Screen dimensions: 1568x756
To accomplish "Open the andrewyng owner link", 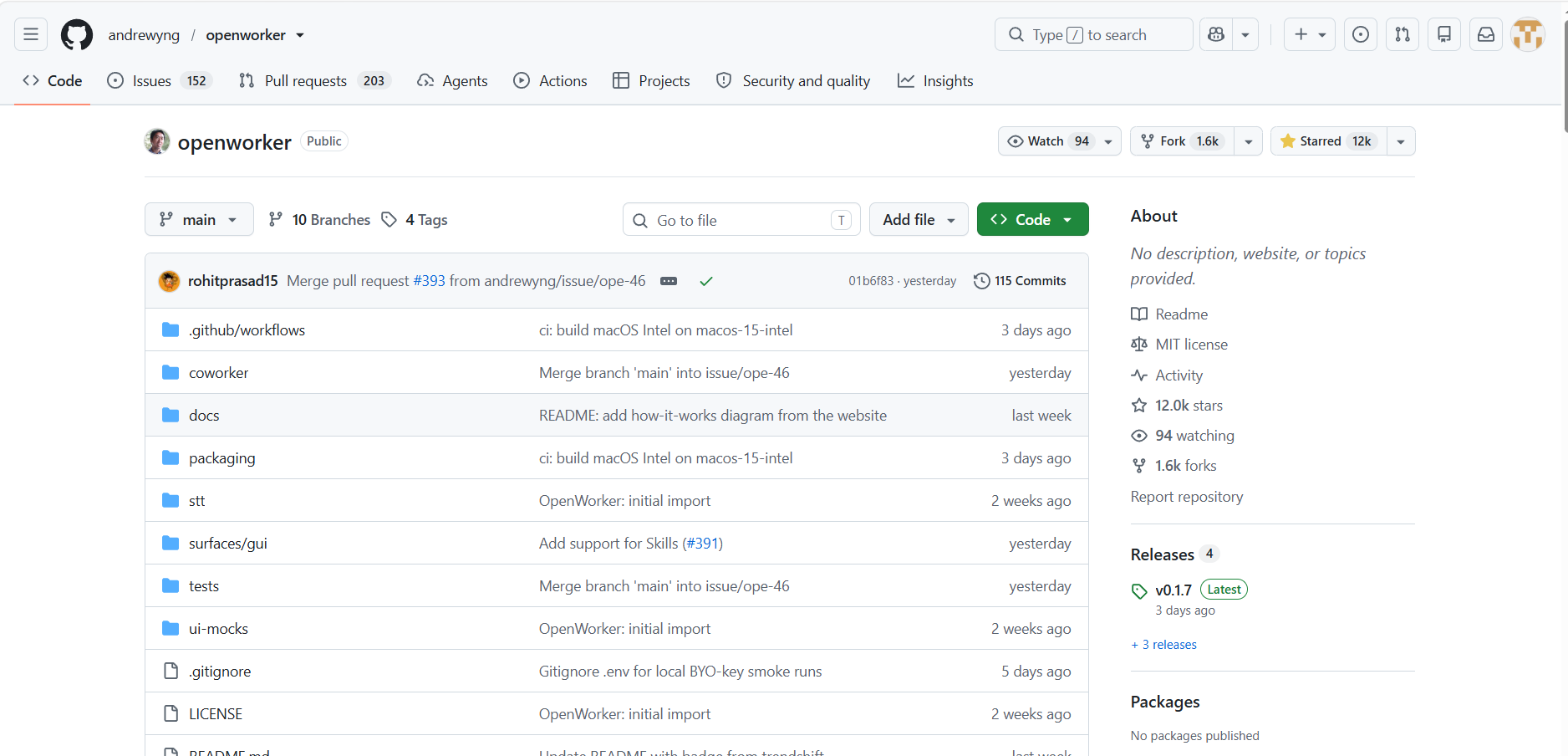I will tap(144, 35).
